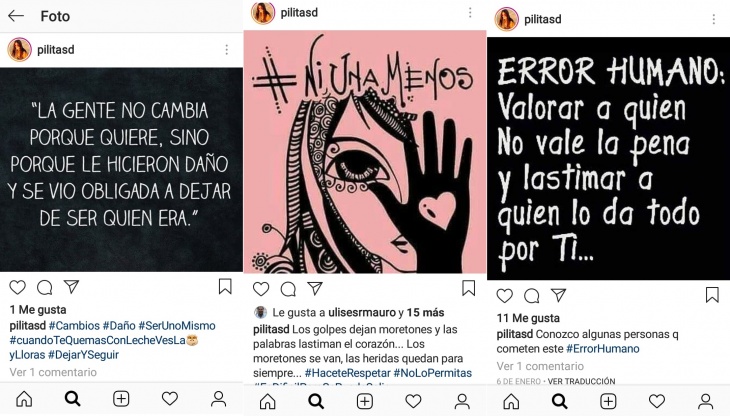Click 'VER TRADUCCIÓN' on the Error Humano post

coord(581,382)
